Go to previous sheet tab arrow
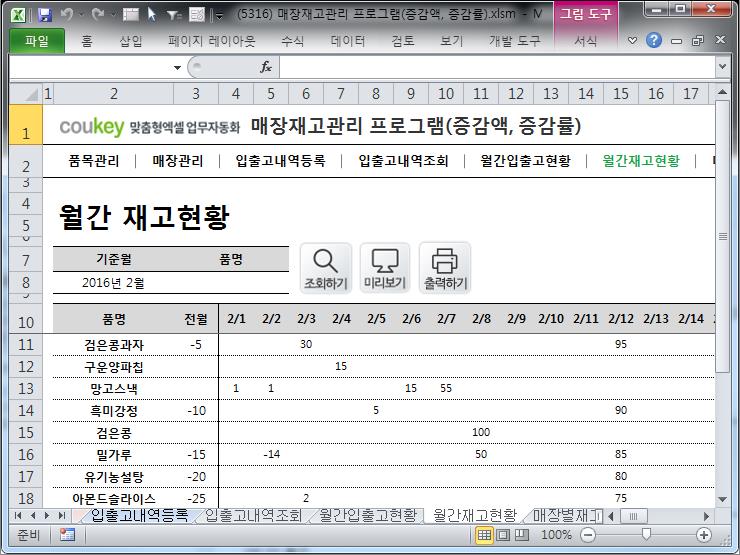 coord(33,515)
